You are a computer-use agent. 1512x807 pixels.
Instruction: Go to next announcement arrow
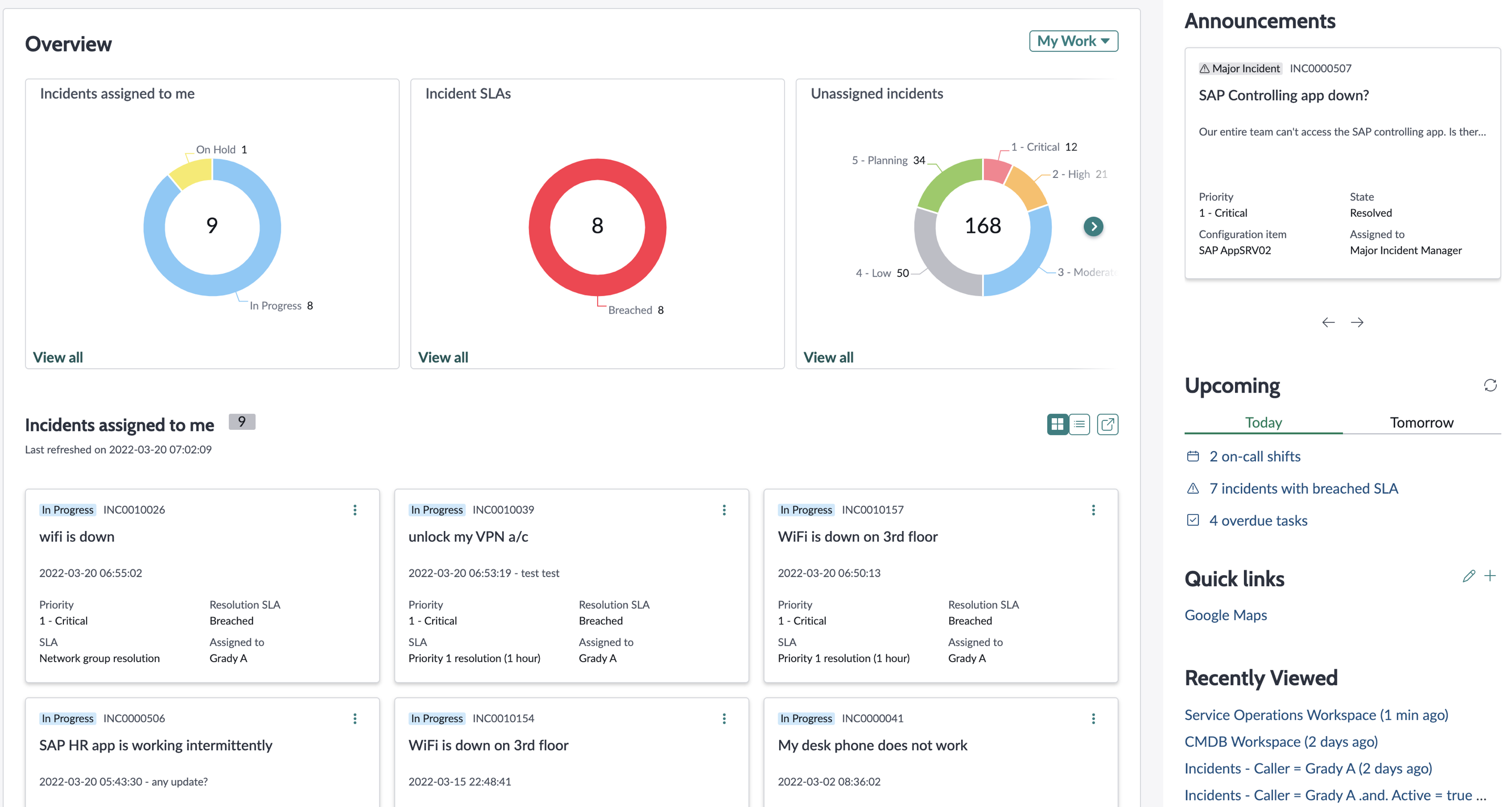point(1357,322)
